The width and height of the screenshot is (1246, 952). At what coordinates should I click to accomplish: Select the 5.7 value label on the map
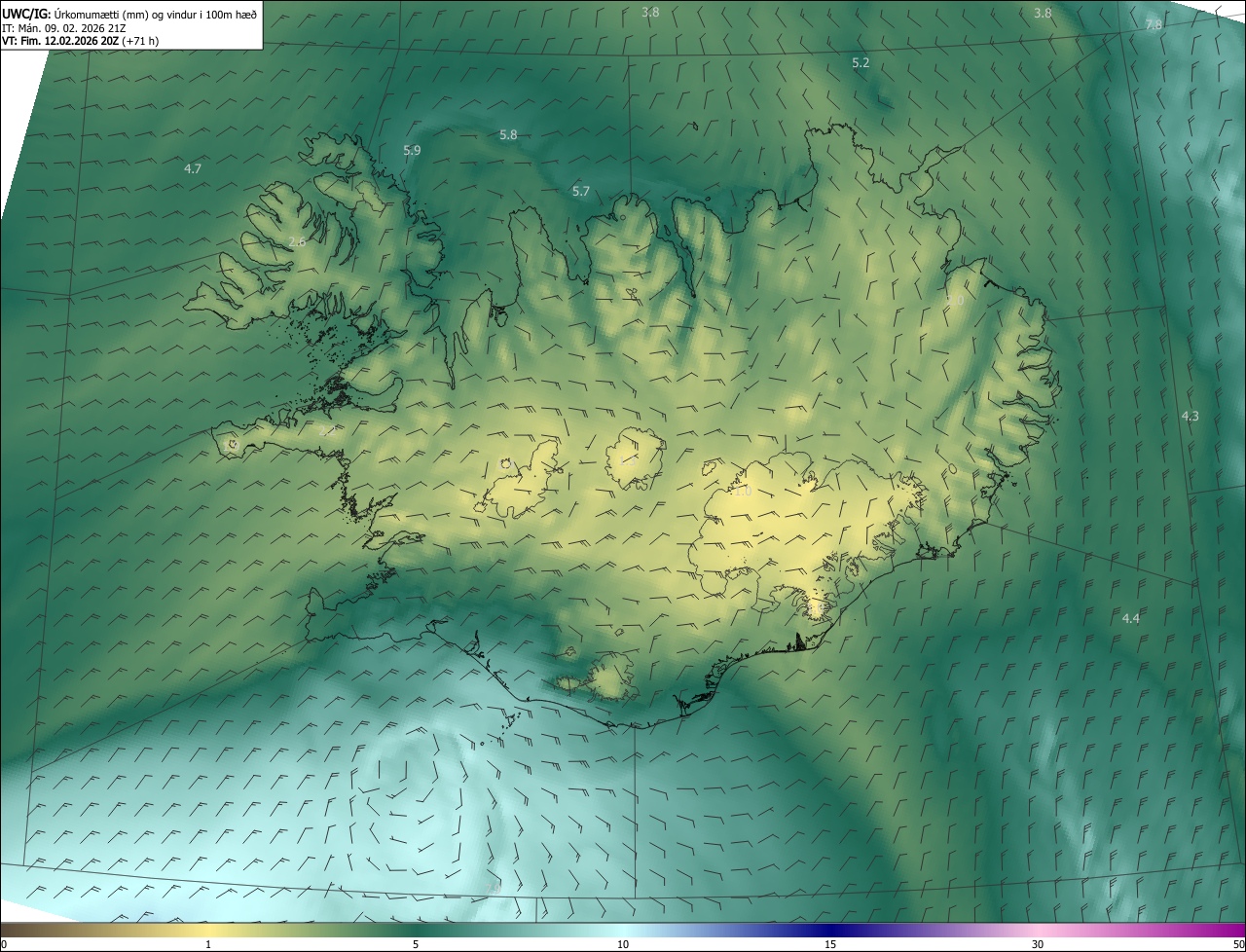(581, 191)
